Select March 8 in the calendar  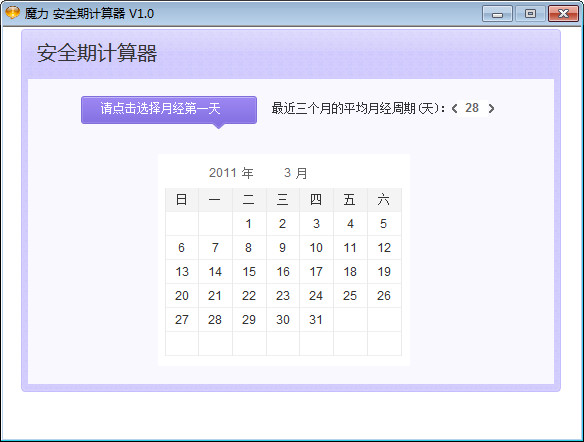249,248
